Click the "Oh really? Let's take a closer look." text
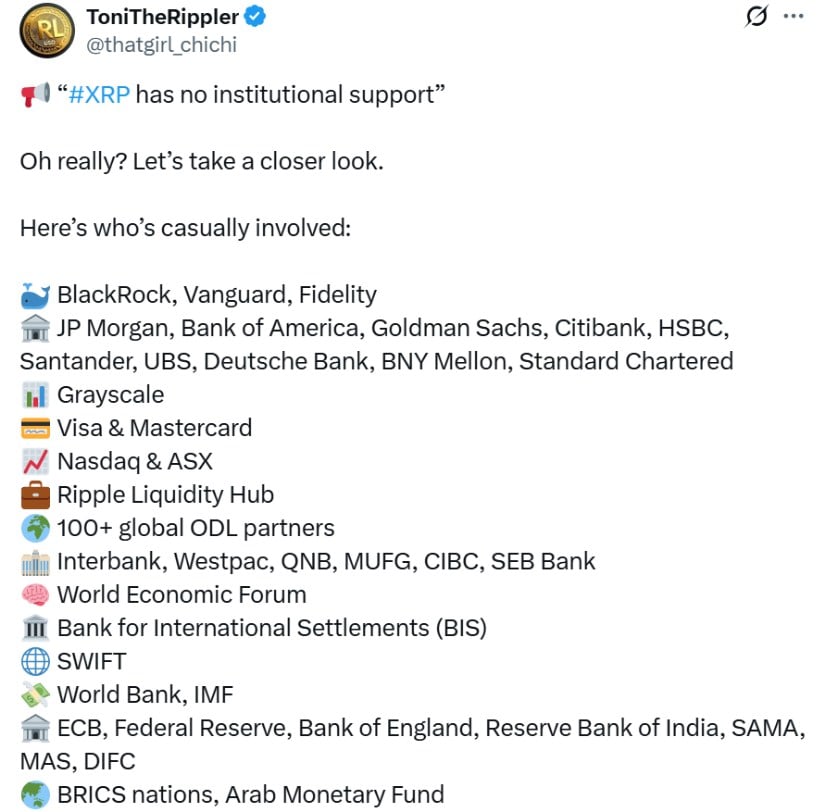The image size is (825, 812). (x=201, y=161)
